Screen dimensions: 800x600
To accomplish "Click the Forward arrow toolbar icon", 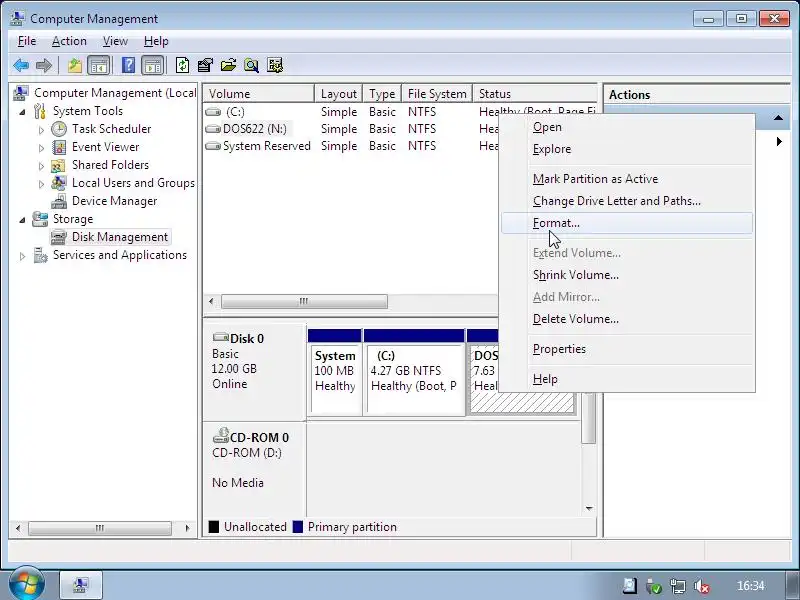I will pyautogui.click(x=44, y=65).
